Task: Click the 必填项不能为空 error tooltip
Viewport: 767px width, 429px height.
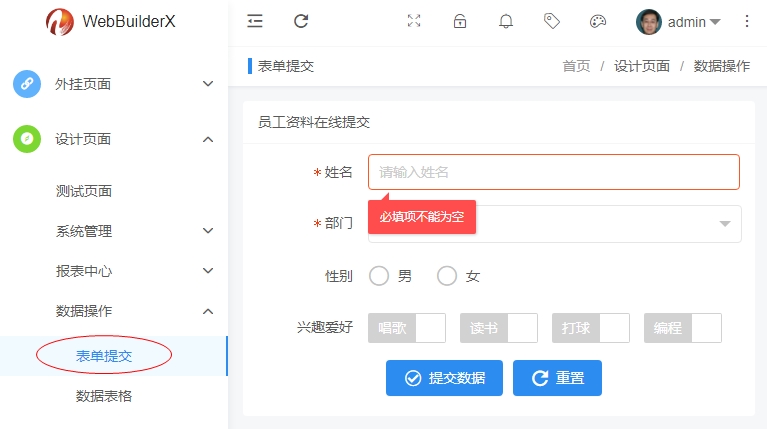Action: click(x=422, y=216)
